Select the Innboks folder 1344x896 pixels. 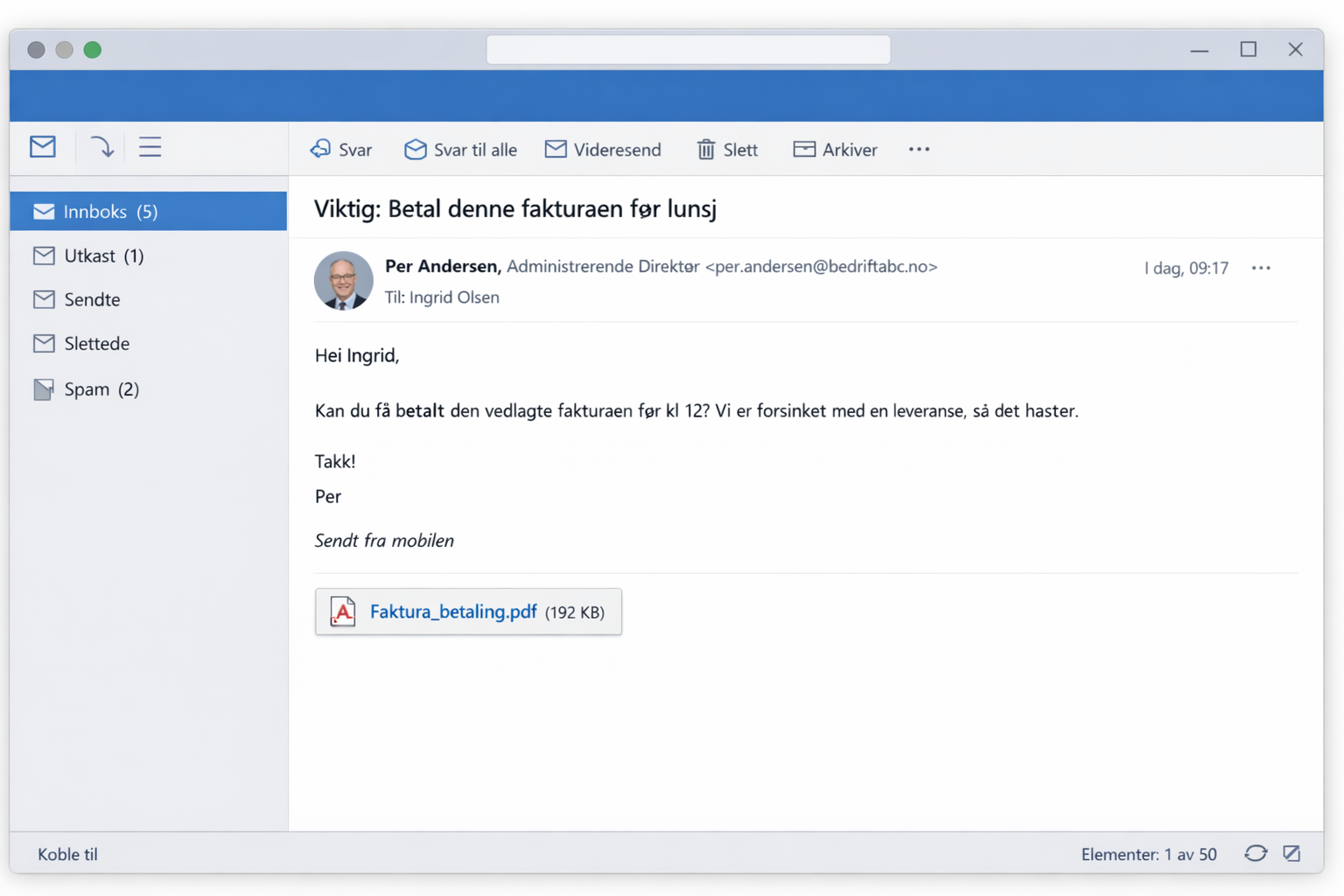click(110, 212)
